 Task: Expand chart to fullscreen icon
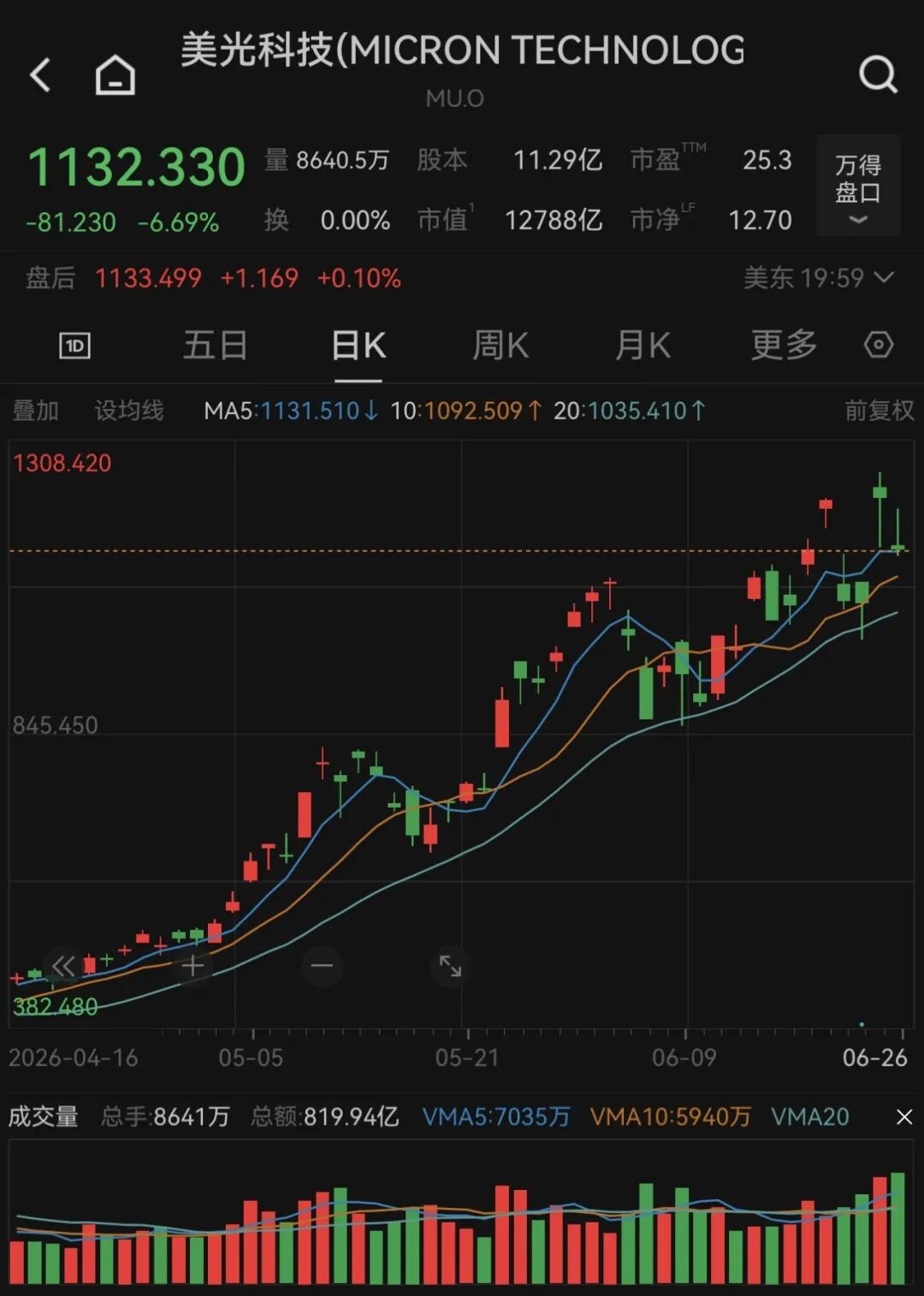[450, 966]
